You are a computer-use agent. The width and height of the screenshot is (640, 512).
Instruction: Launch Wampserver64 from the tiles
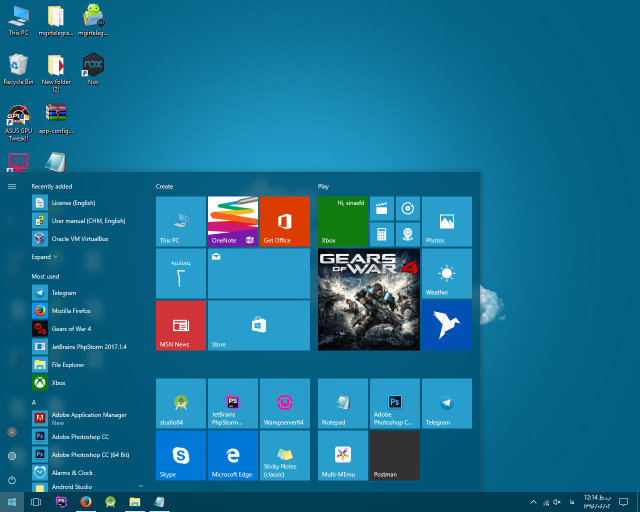click(285, 403)
